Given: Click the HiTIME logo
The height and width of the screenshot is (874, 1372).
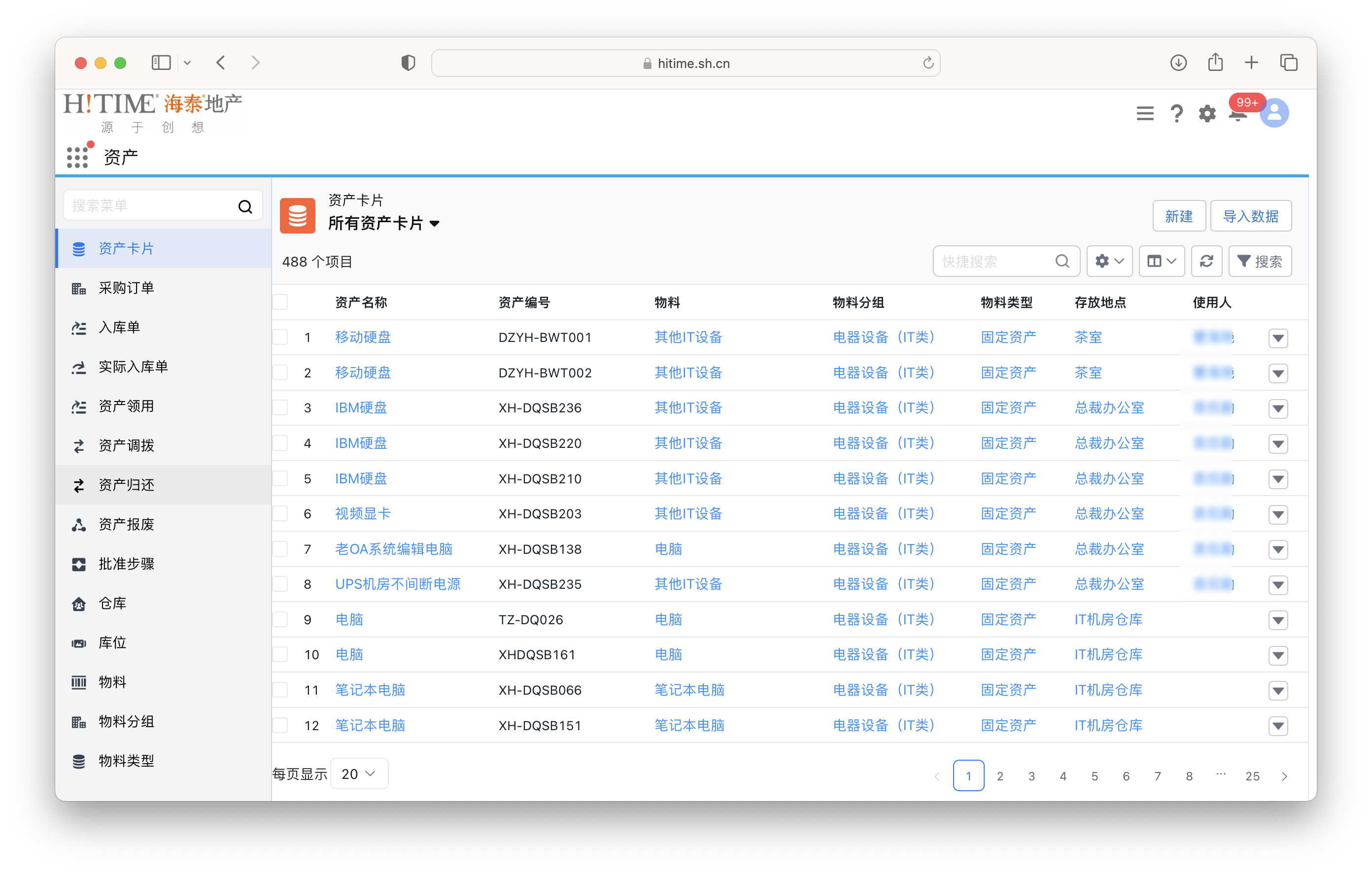Looking at the screenshot, I should (153, 113).
